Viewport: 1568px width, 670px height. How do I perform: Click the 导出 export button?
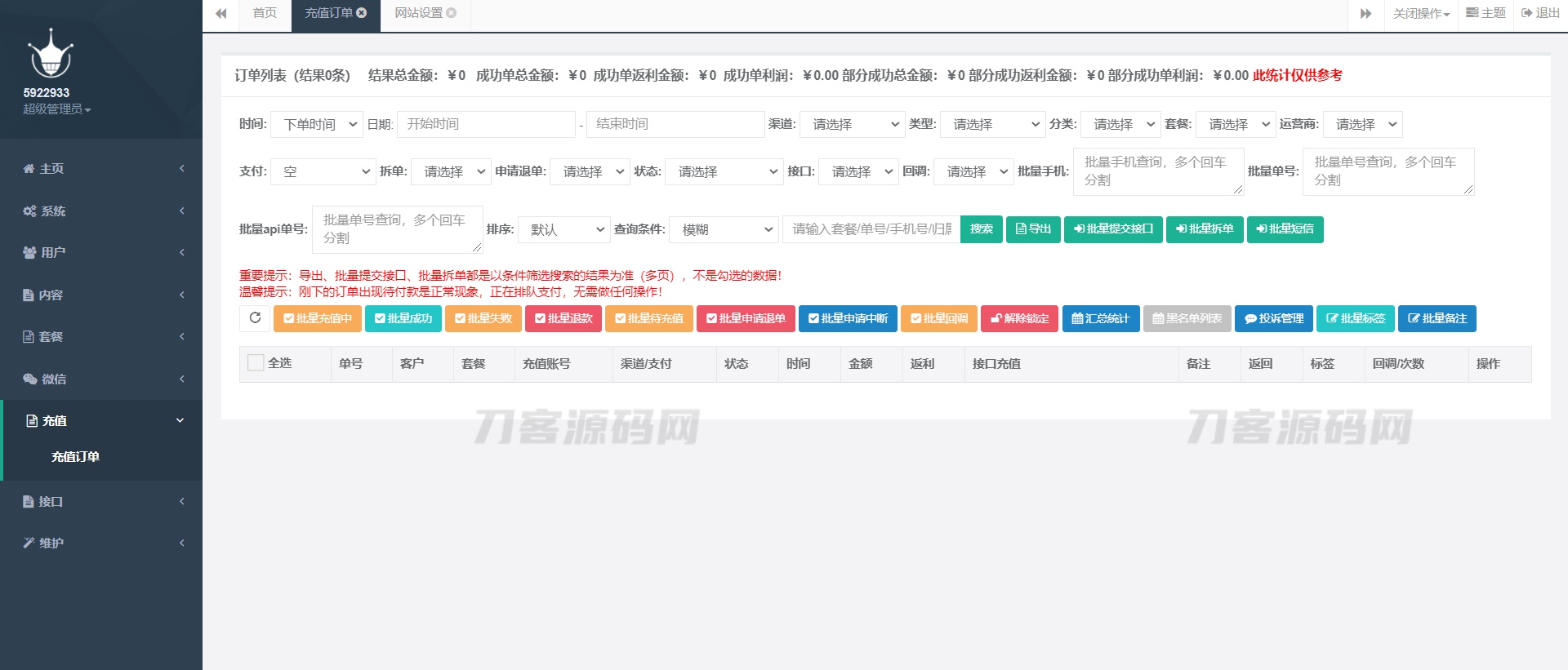pos(1033,229)
